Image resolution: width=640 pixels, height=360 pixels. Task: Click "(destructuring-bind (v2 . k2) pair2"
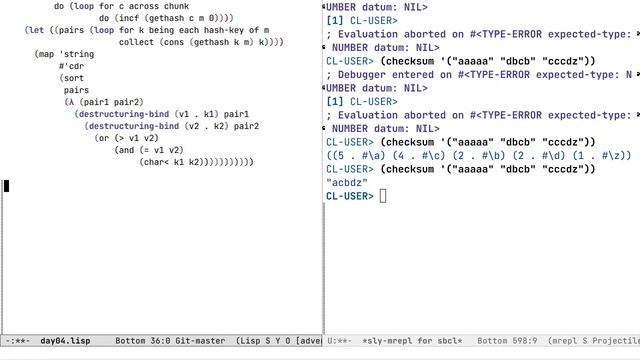(x=172, y=126)
